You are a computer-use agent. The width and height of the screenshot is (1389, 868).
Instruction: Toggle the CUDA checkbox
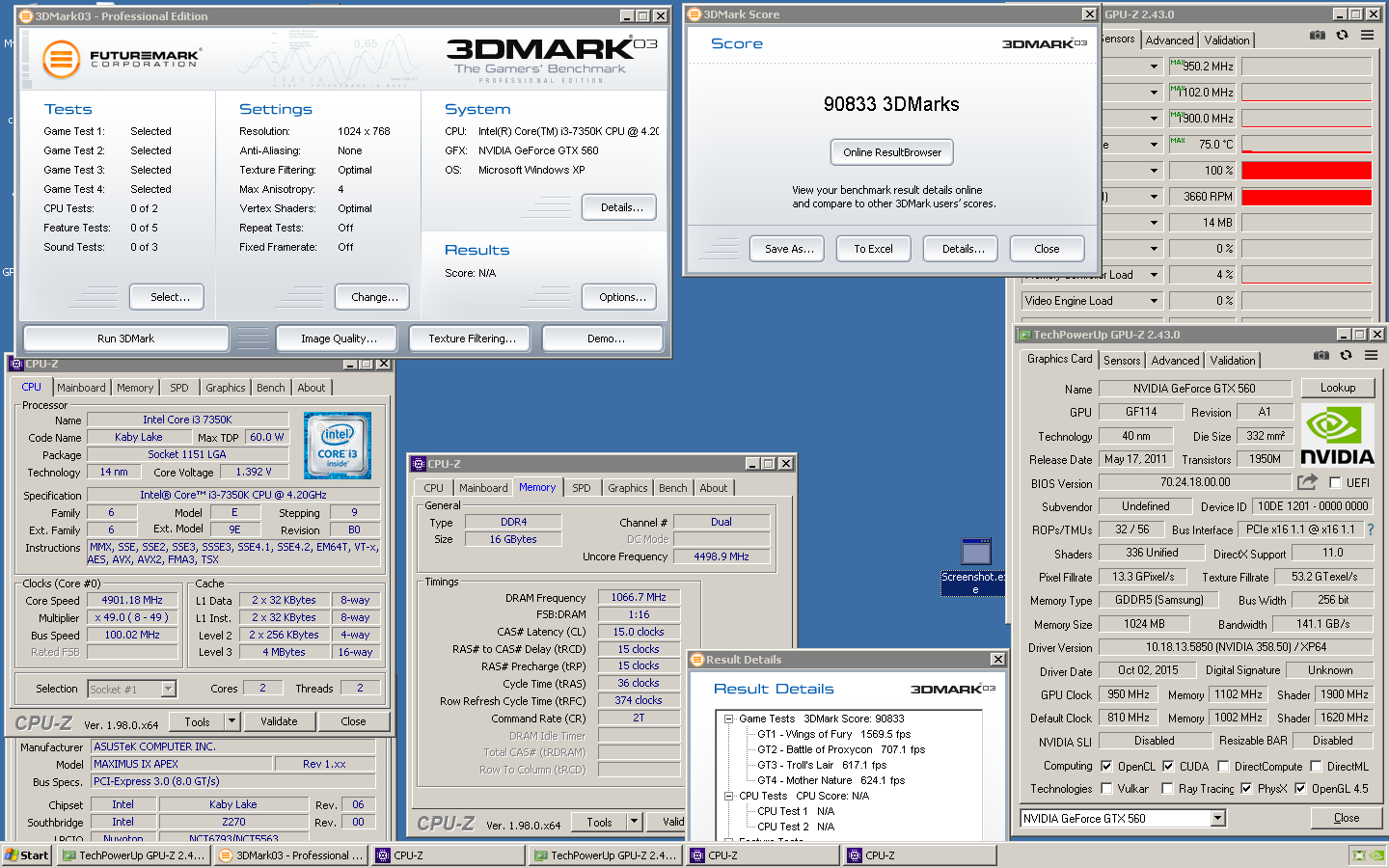[x=1168, y=766]
